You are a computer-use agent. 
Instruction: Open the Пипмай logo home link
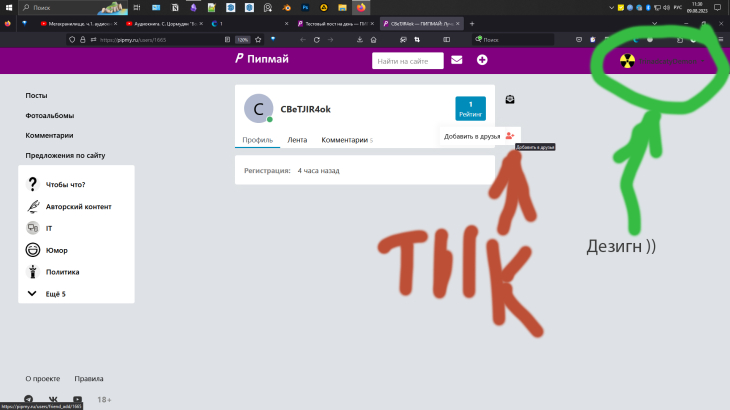point(262,59)
